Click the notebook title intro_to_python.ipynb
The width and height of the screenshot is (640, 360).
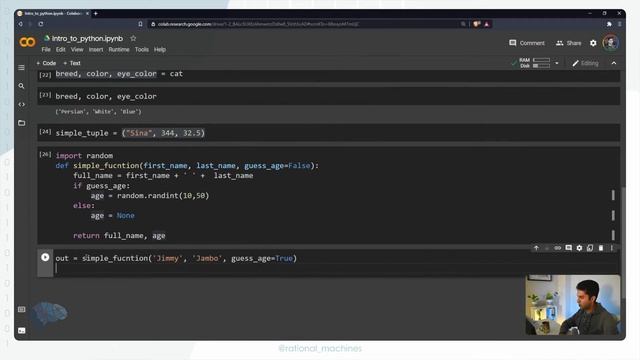coord(87,38)
